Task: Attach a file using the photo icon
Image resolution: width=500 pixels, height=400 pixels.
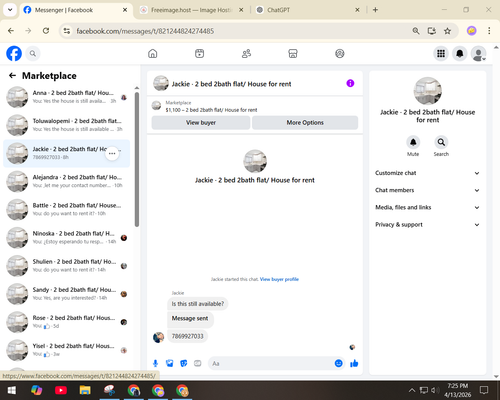Action: click(170, 363)
